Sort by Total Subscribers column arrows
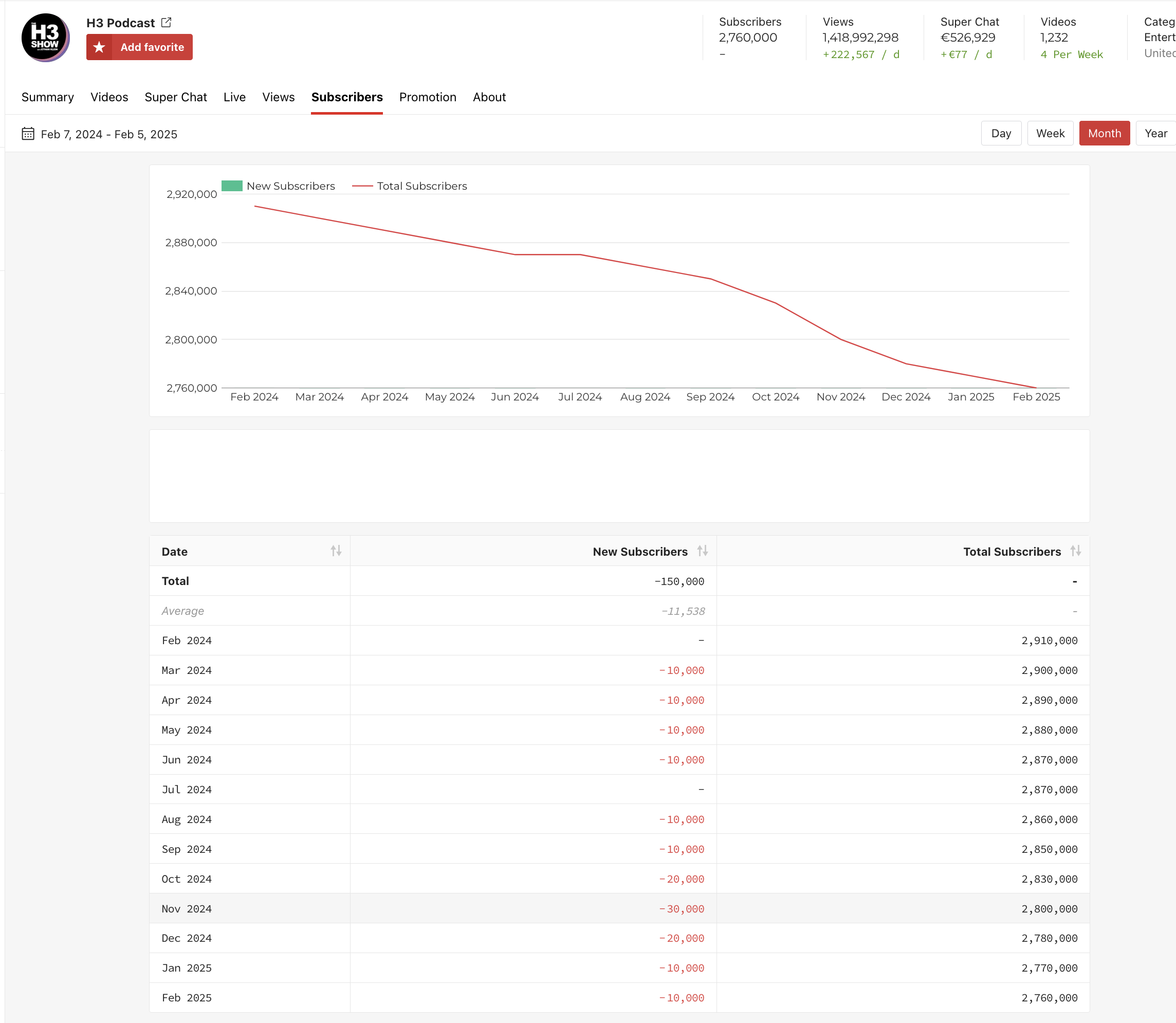 coord(1076,551)
